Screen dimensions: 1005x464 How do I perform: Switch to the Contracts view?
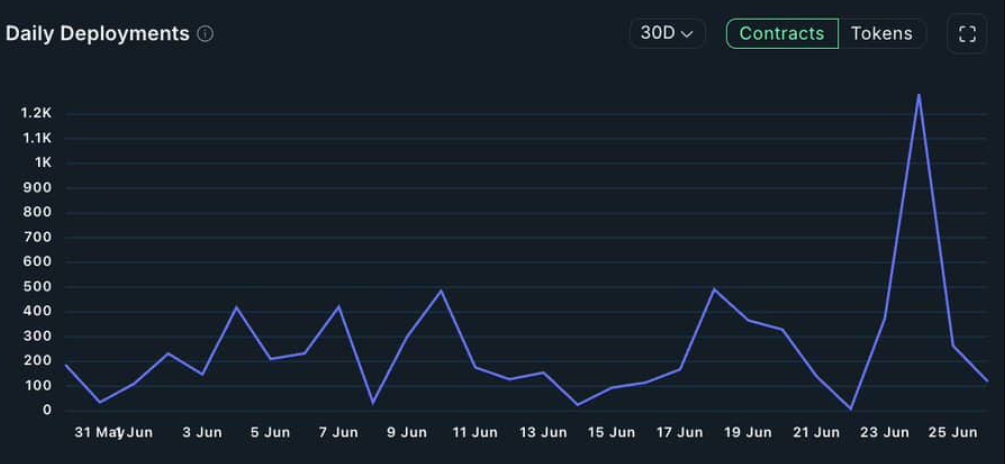[x=781, y=33]
